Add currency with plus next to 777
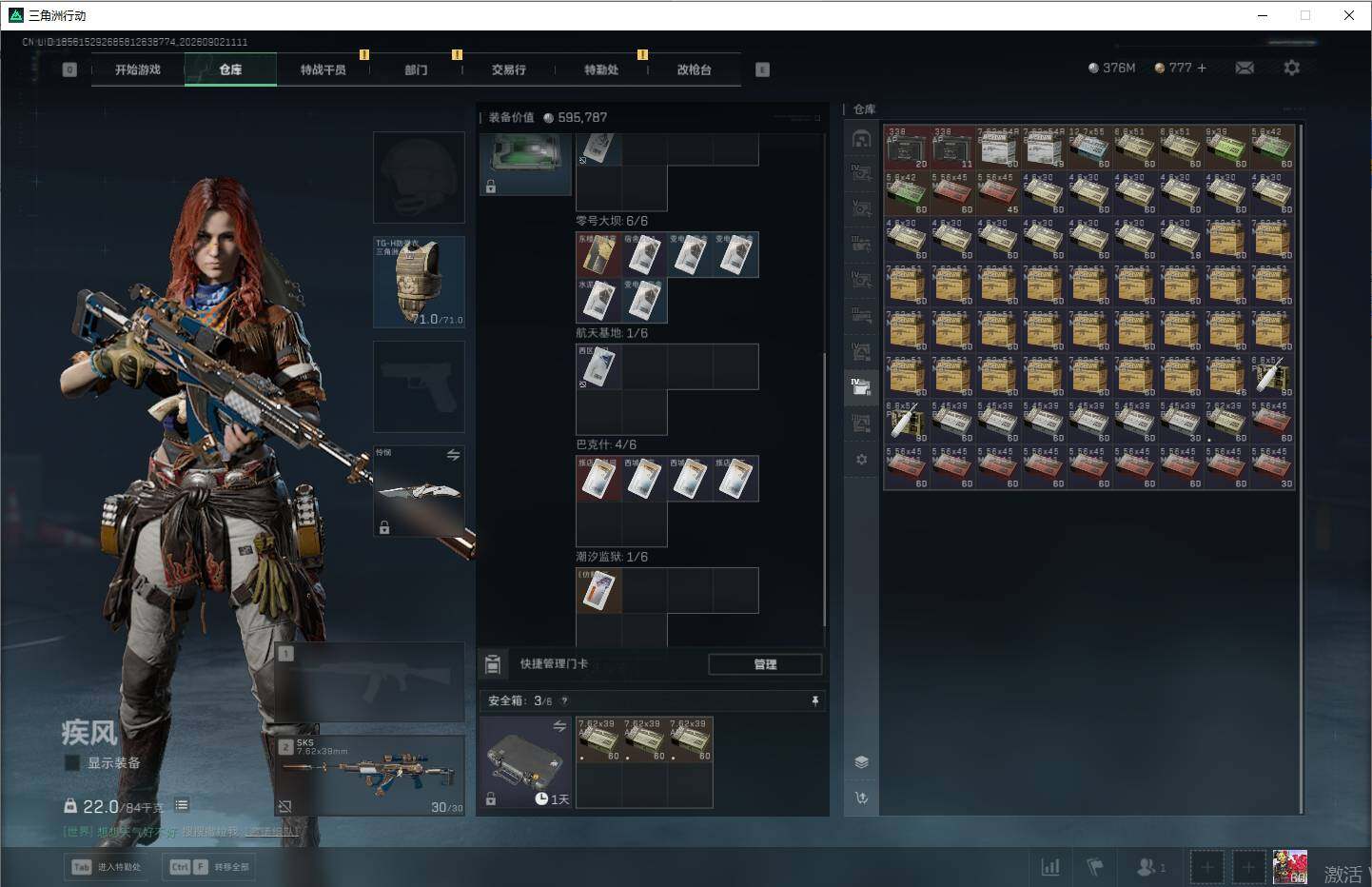Viewport: 1372px width, 887px height. [1202, 68]
